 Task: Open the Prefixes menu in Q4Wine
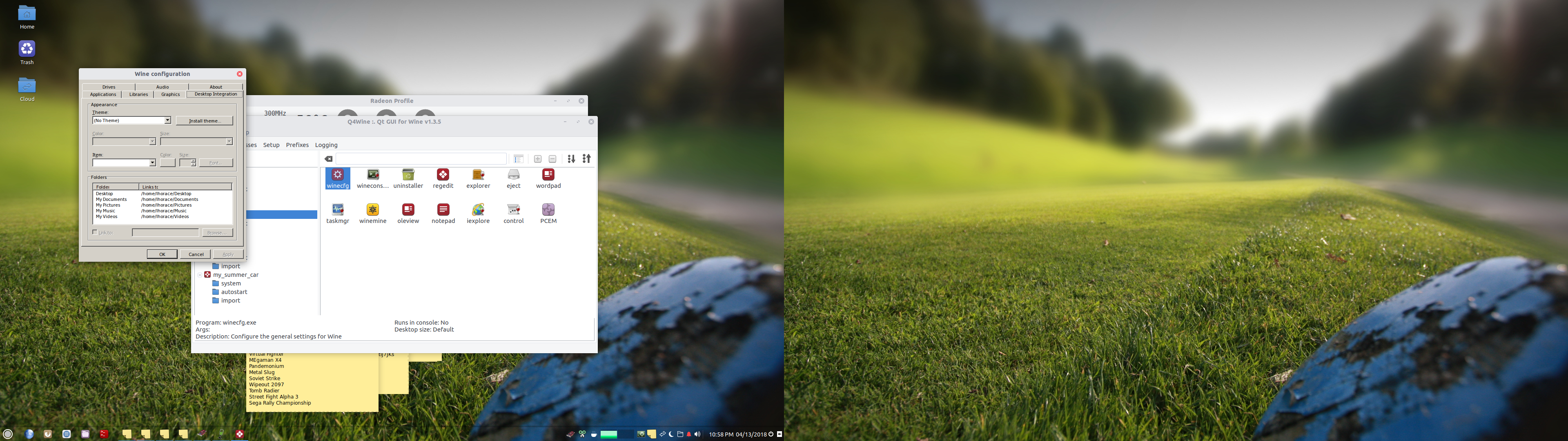[x=298, y=145]
